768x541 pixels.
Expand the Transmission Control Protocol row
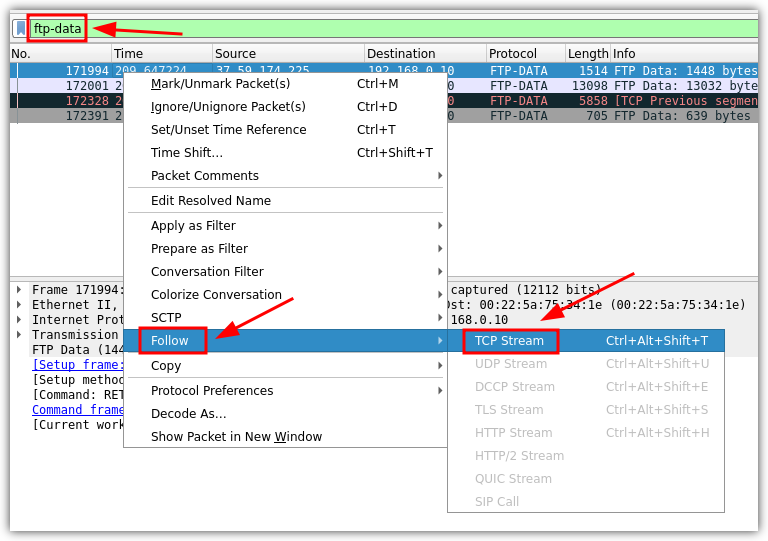point(18,335)
